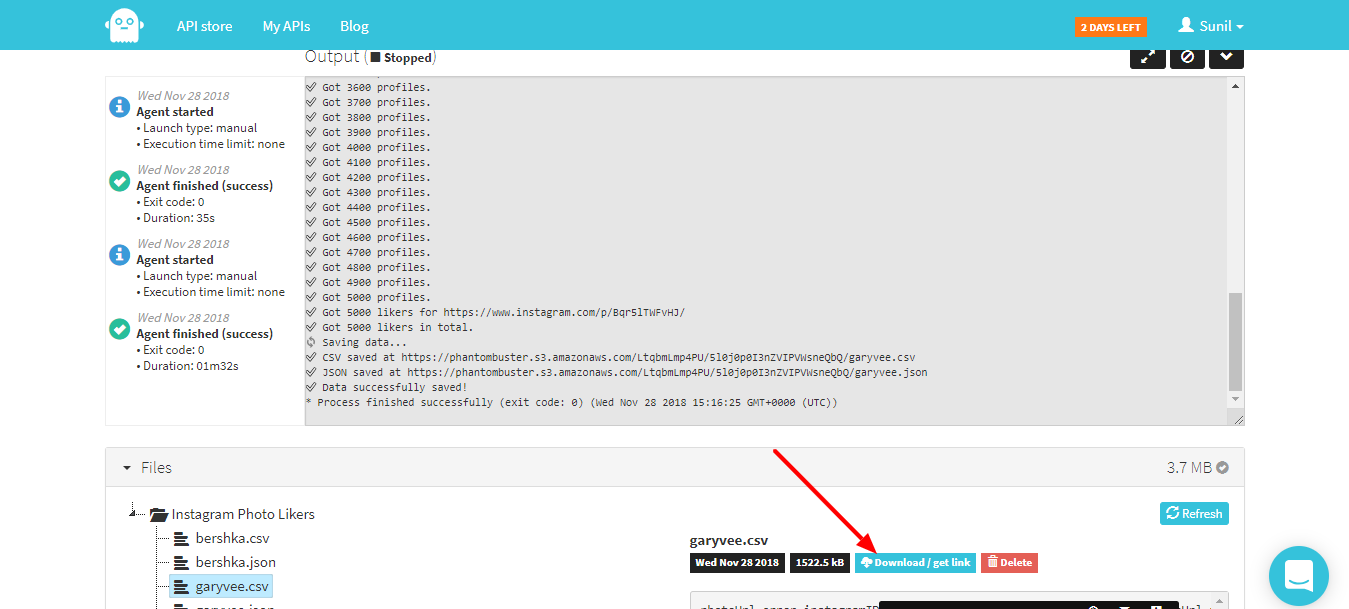Click the green check icon for Duration: 01m32s entry

(120, 329)
